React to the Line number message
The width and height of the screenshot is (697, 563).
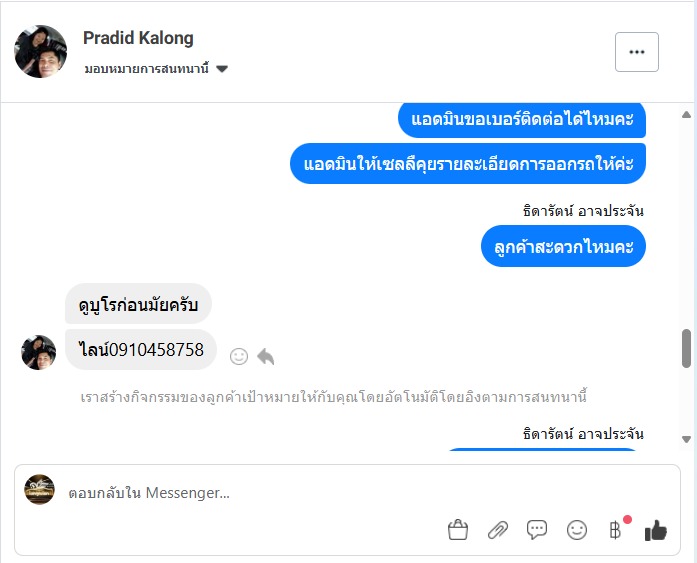[239, 356]
